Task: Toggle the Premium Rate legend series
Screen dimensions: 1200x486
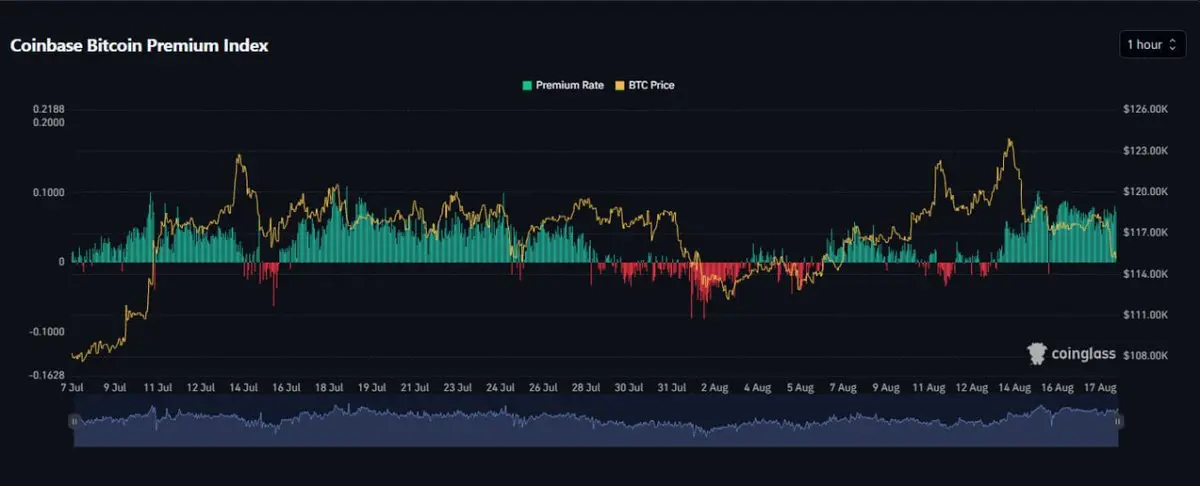Action: (563, 86)
